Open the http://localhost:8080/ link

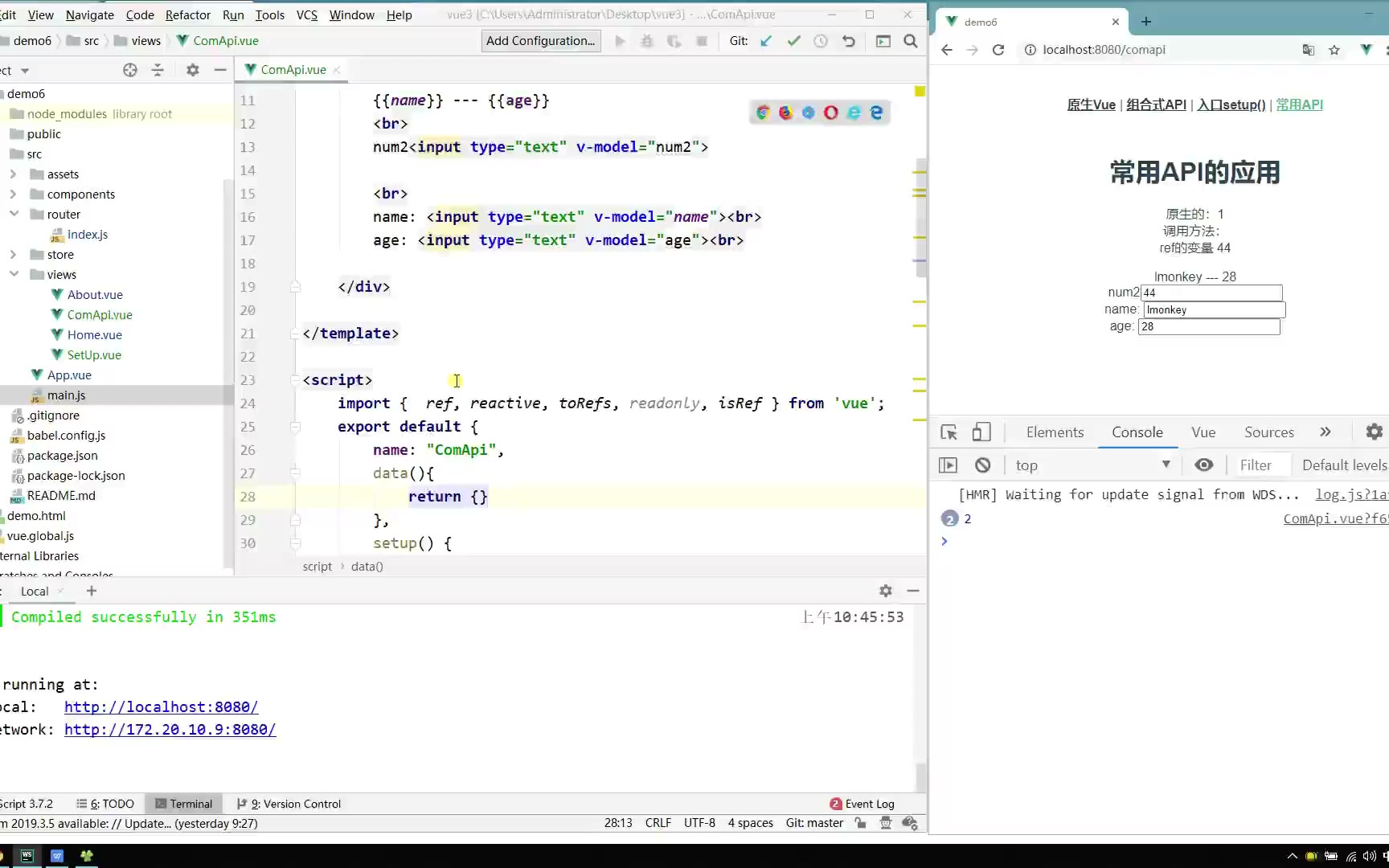click(161, 707)
